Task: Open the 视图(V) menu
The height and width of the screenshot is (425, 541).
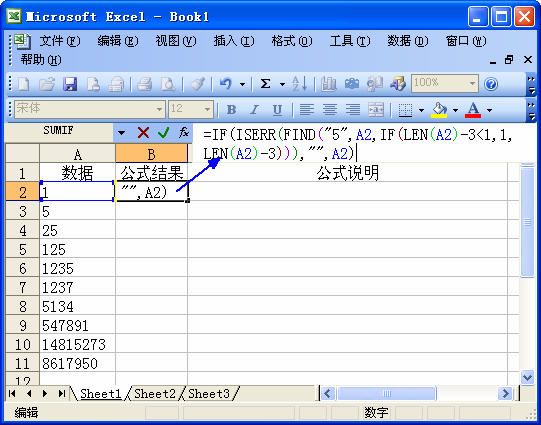Action: (176, 41)
